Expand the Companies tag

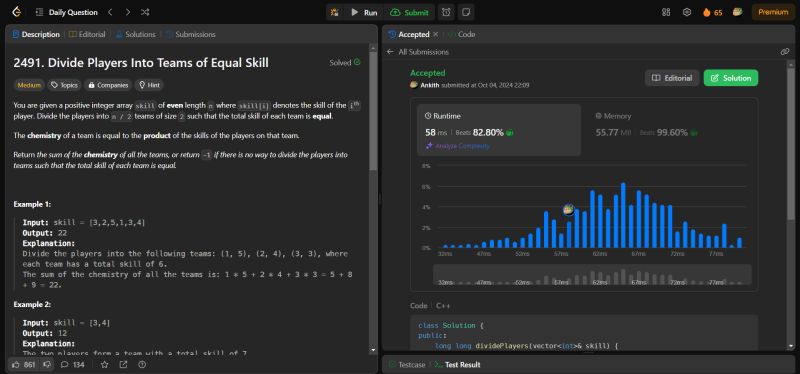point(108,85)
